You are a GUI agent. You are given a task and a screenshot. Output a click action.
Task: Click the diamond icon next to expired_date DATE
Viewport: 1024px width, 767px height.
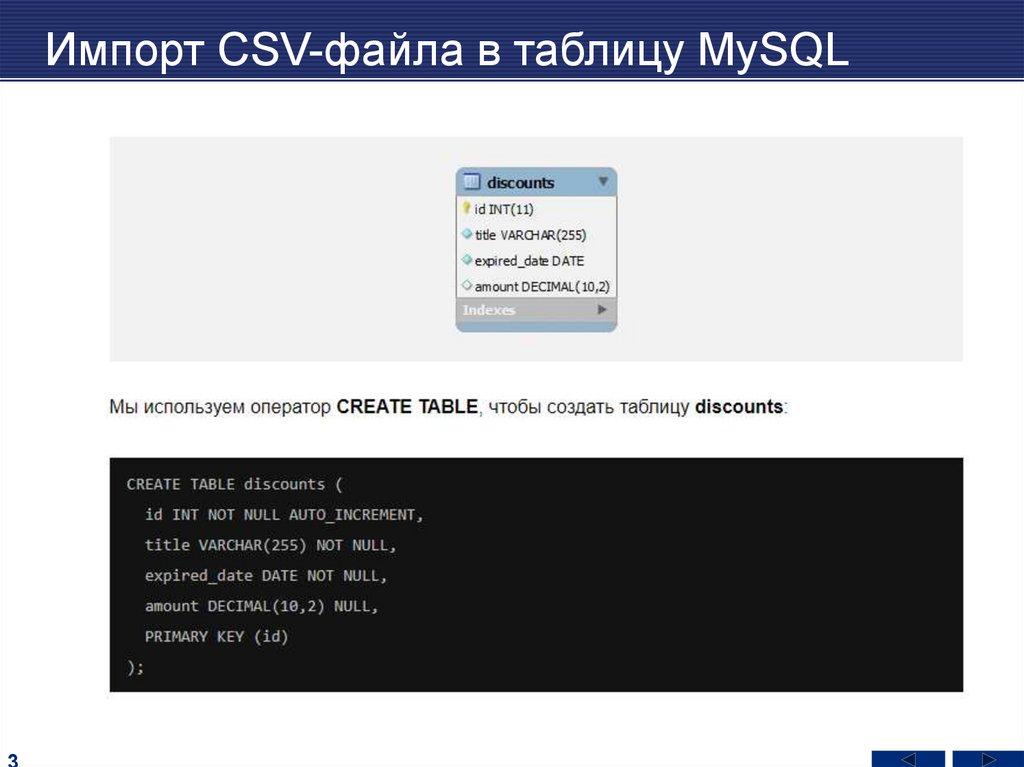[x=467, y=260]
